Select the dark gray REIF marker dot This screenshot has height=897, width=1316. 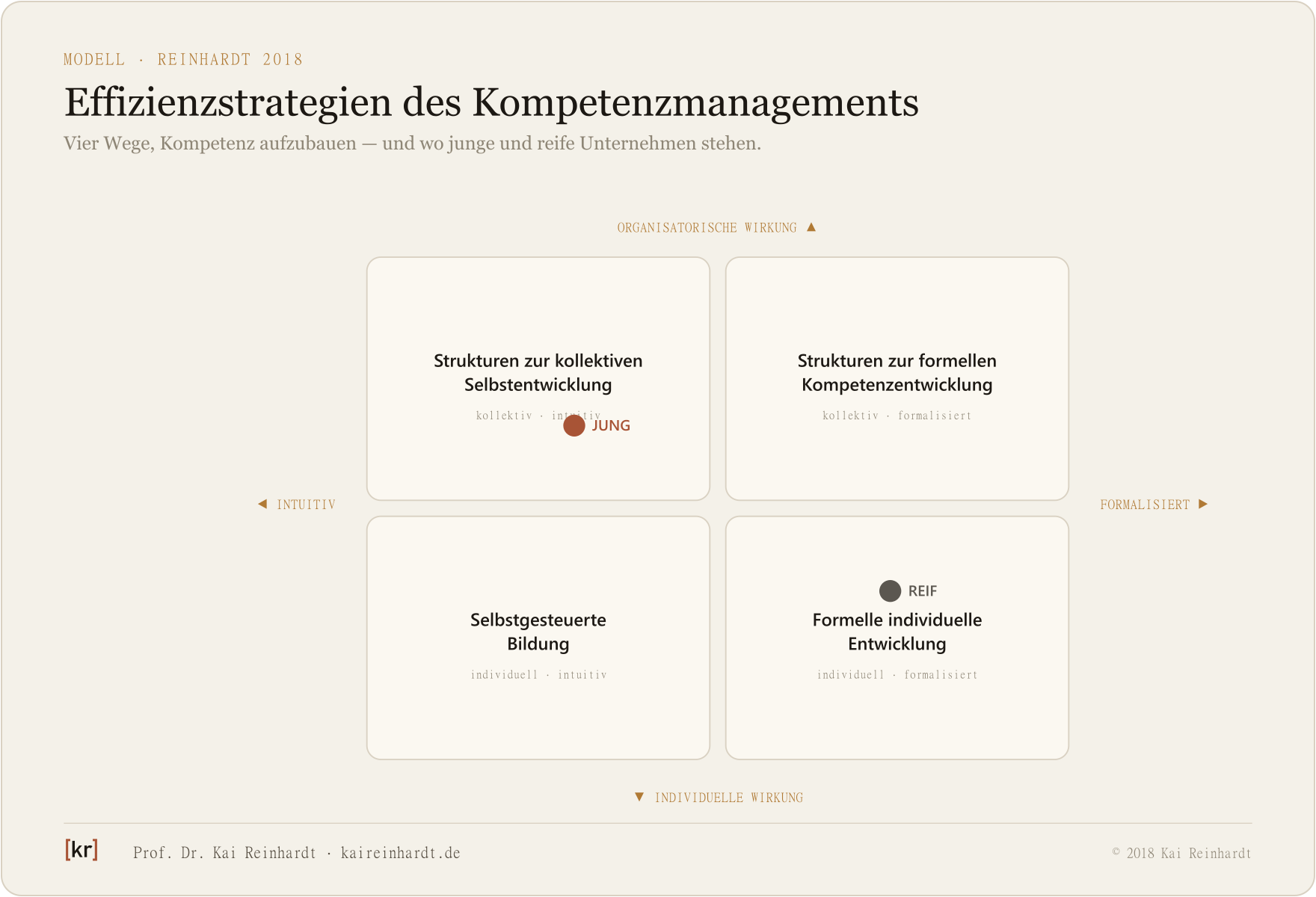click(x=890, y=591)
